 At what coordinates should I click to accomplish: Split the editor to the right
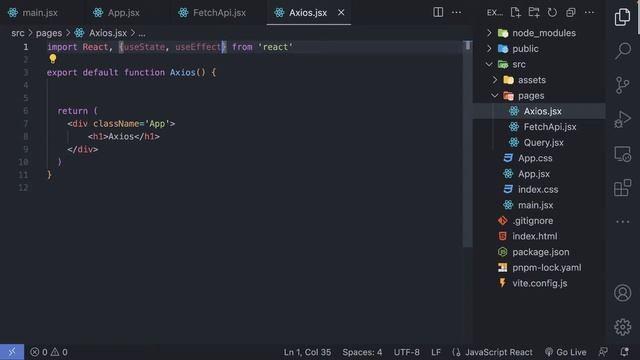tap(438, 13)
